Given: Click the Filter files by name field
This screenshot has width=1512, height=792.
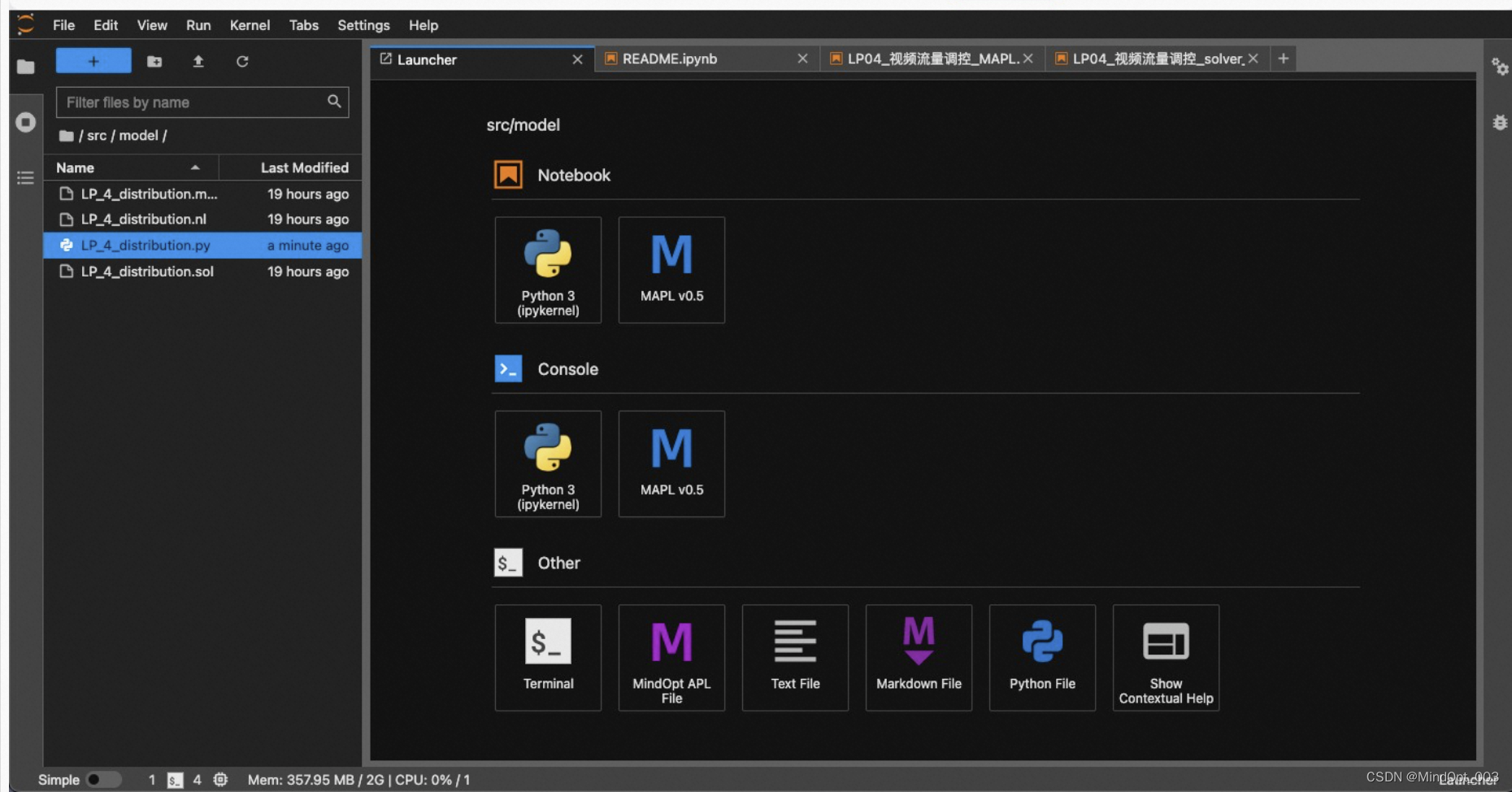Looking at the screenshot, I should [x=202, y=102].
